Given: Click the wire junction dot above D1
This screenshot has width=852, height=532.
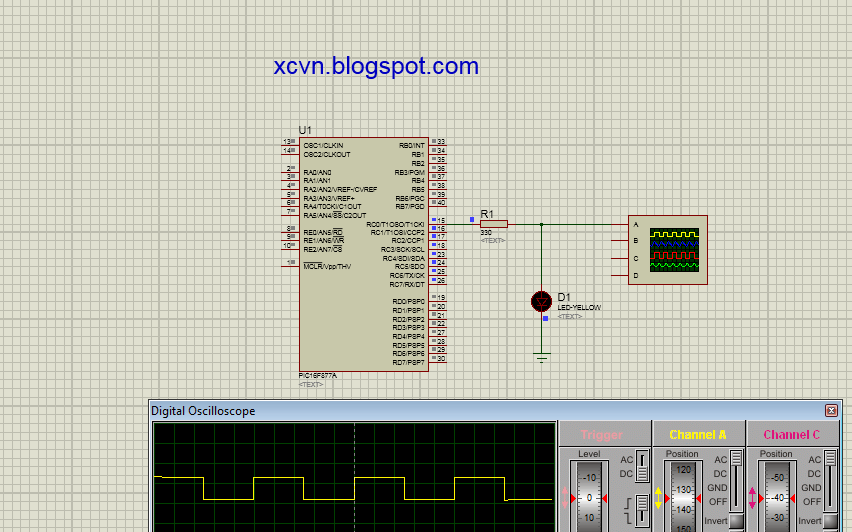Looking at the screenshot, I should pyautogui.click(x=541, y=224).
